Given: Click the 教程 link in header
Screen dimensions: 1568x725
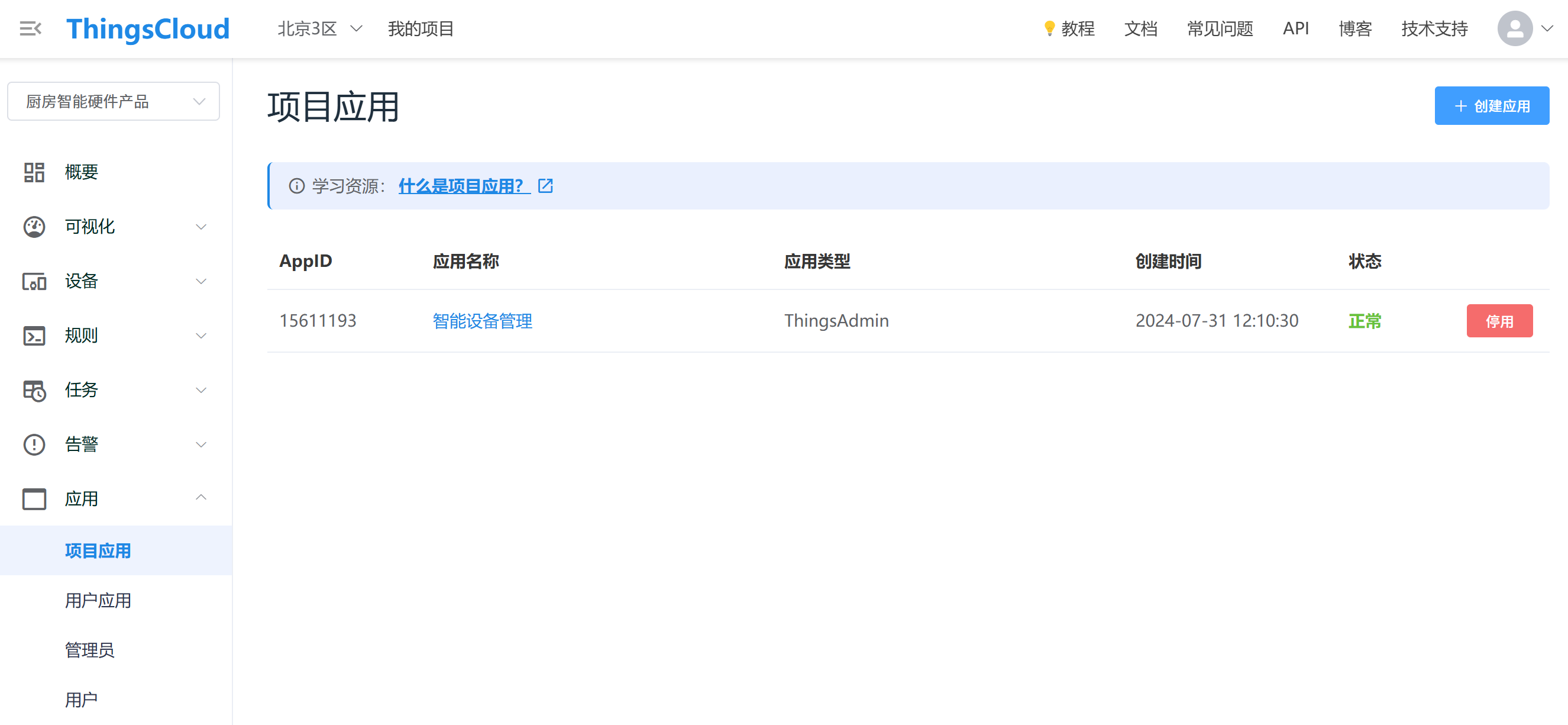Looking at the screenshot, I should 1078,28.
